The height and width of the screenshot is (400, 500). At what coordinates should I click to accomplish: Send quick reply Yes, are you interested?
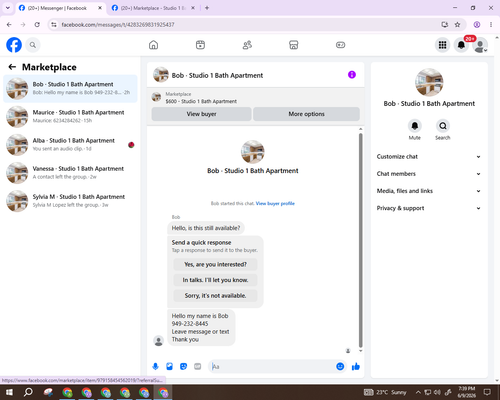[x=215, y=264]
